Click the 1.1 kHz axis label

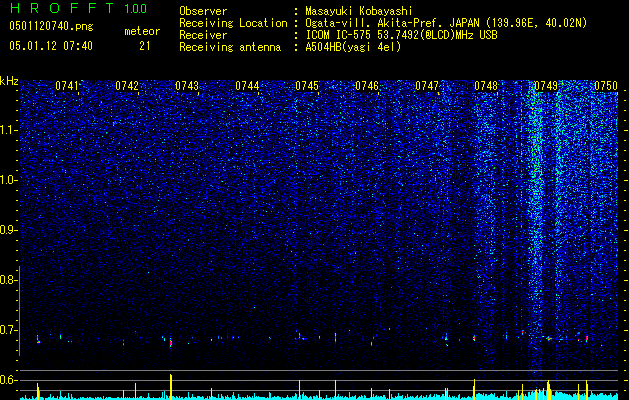(9, 130)
